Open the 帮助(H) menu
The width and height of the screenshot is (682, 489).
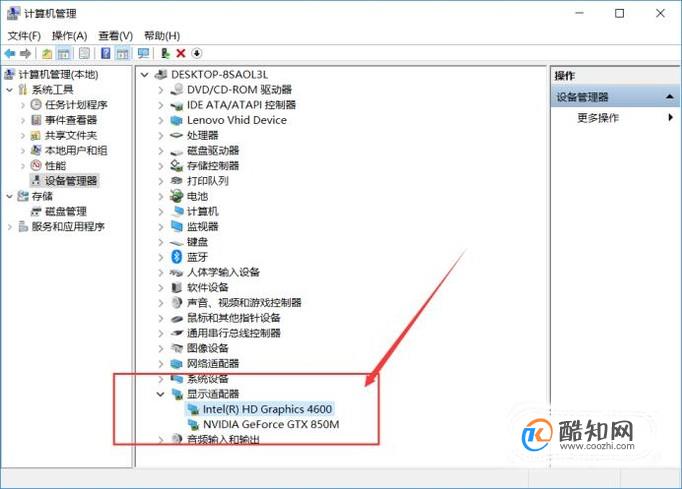point(162,36)
